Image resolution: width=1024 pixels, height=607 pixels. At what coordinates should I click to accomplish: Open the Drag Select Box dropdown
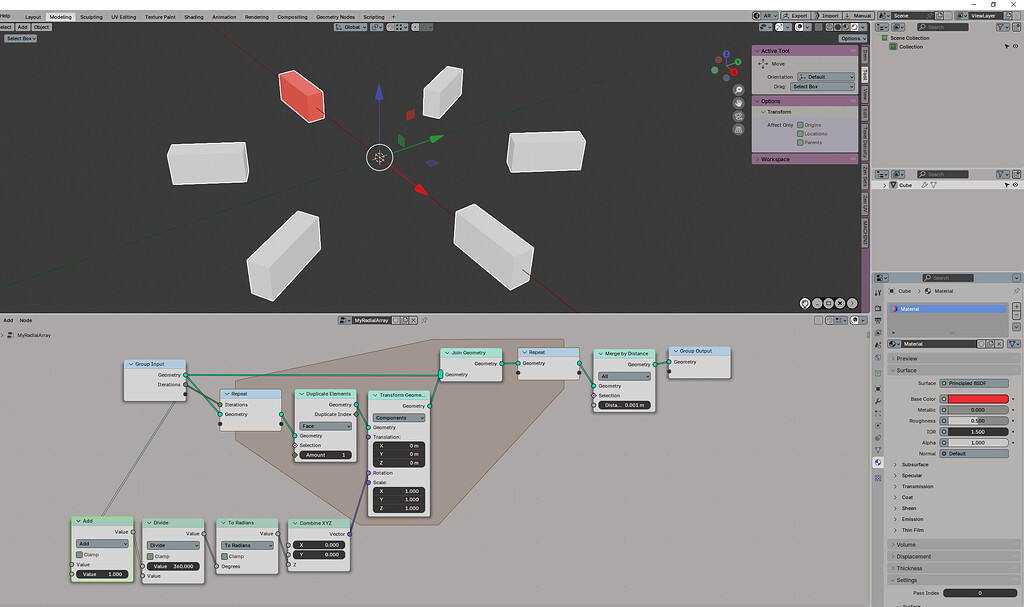tap(822, 86)
